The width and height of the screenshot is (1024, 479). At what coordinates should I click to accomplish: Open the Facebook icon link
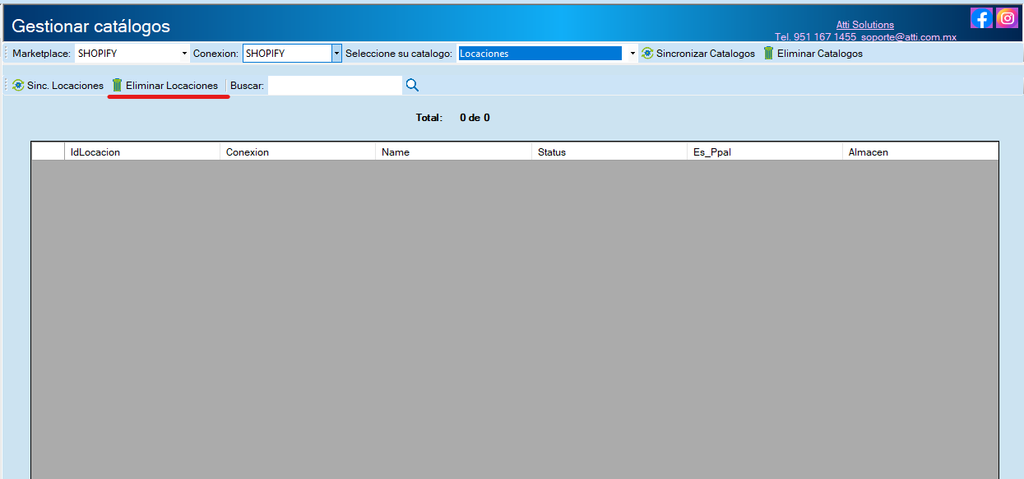pyautogui.click(x=982, y=18)
